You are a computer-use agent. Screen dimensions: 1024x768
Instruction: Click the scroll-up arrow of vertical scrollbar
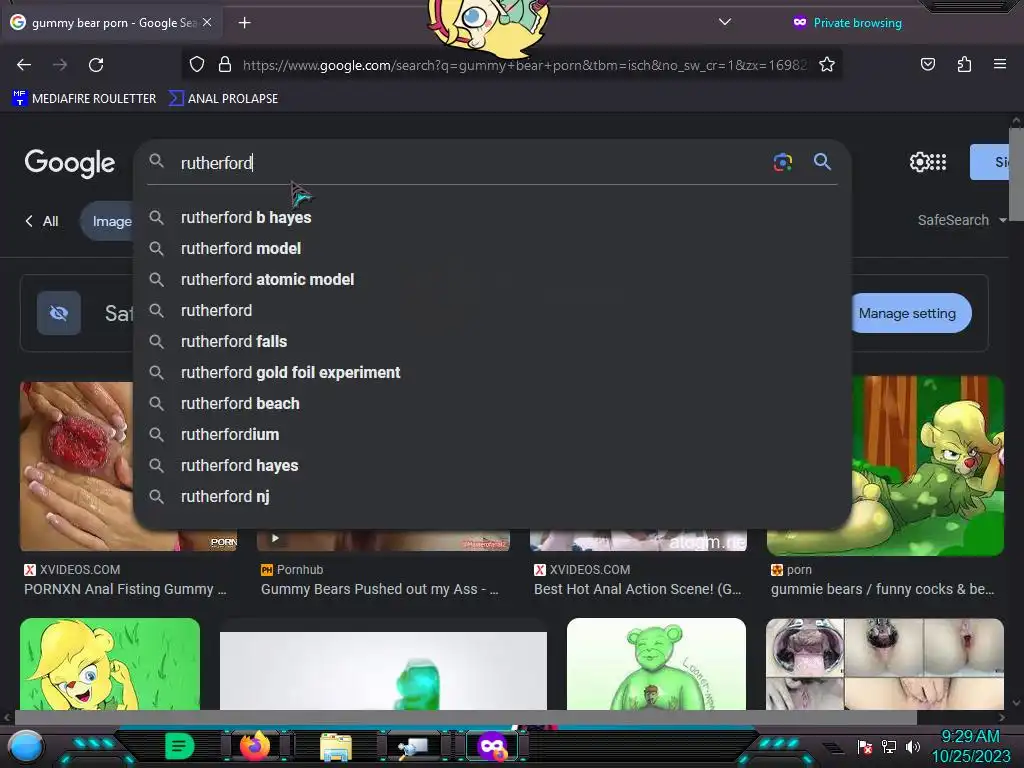point(1016,121)
